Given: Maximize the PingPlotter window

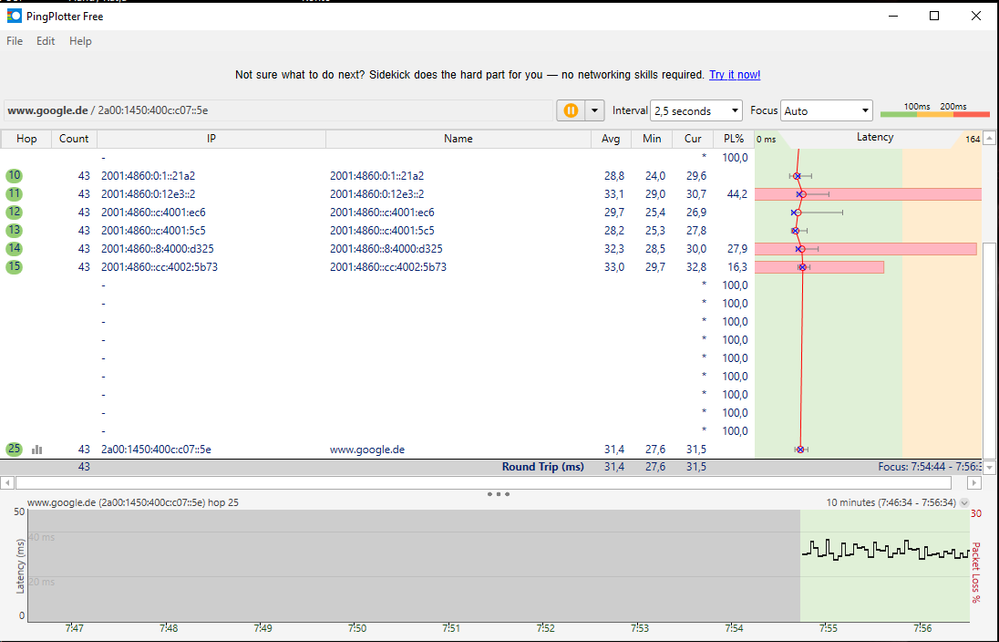Looking at the screenshot, I should [x=934, y=16].
